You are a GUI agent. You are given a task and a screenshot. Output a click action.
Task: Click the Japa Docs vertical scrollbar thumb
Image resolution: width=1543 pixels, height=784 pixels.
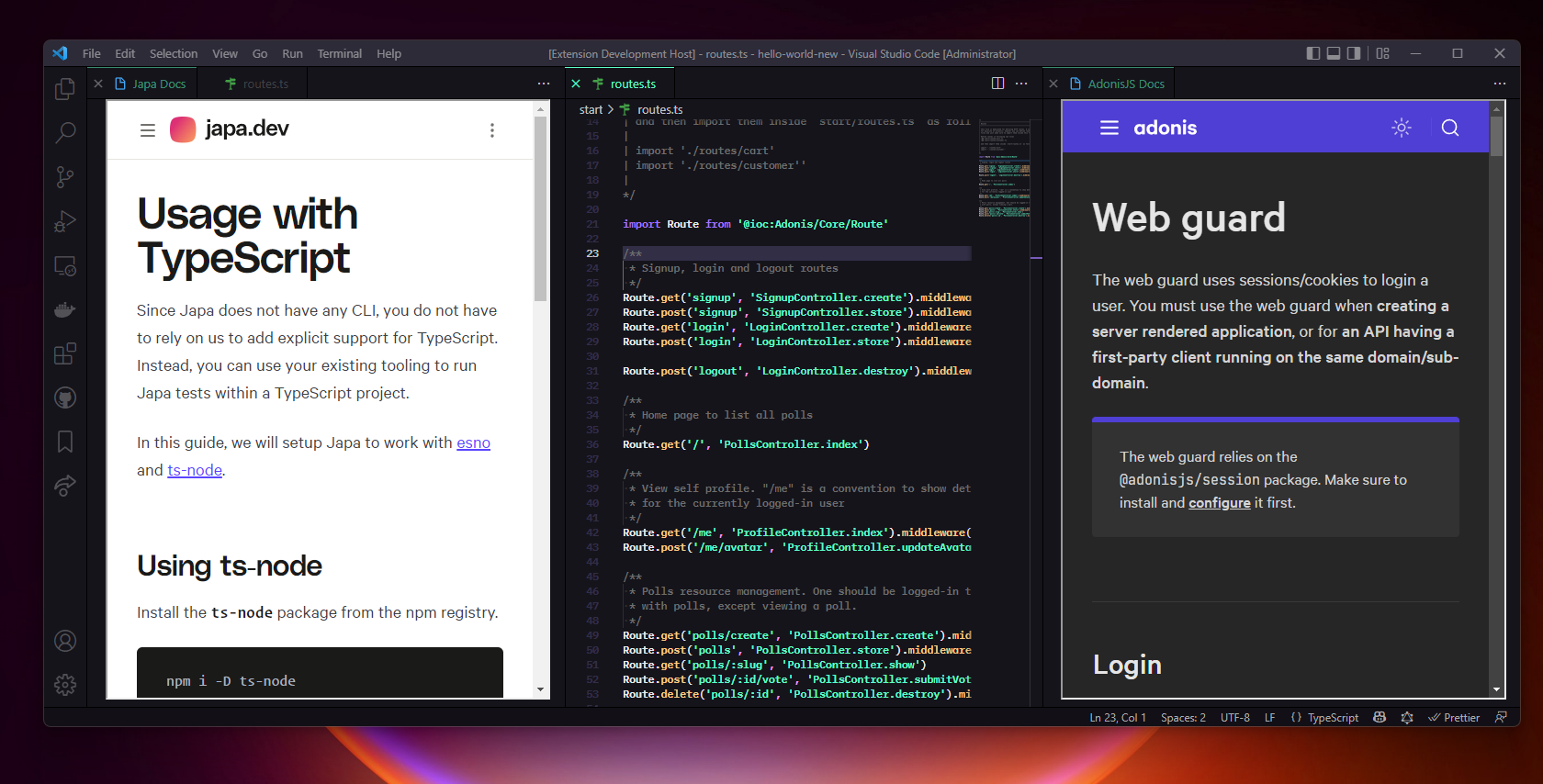point(540,209)
